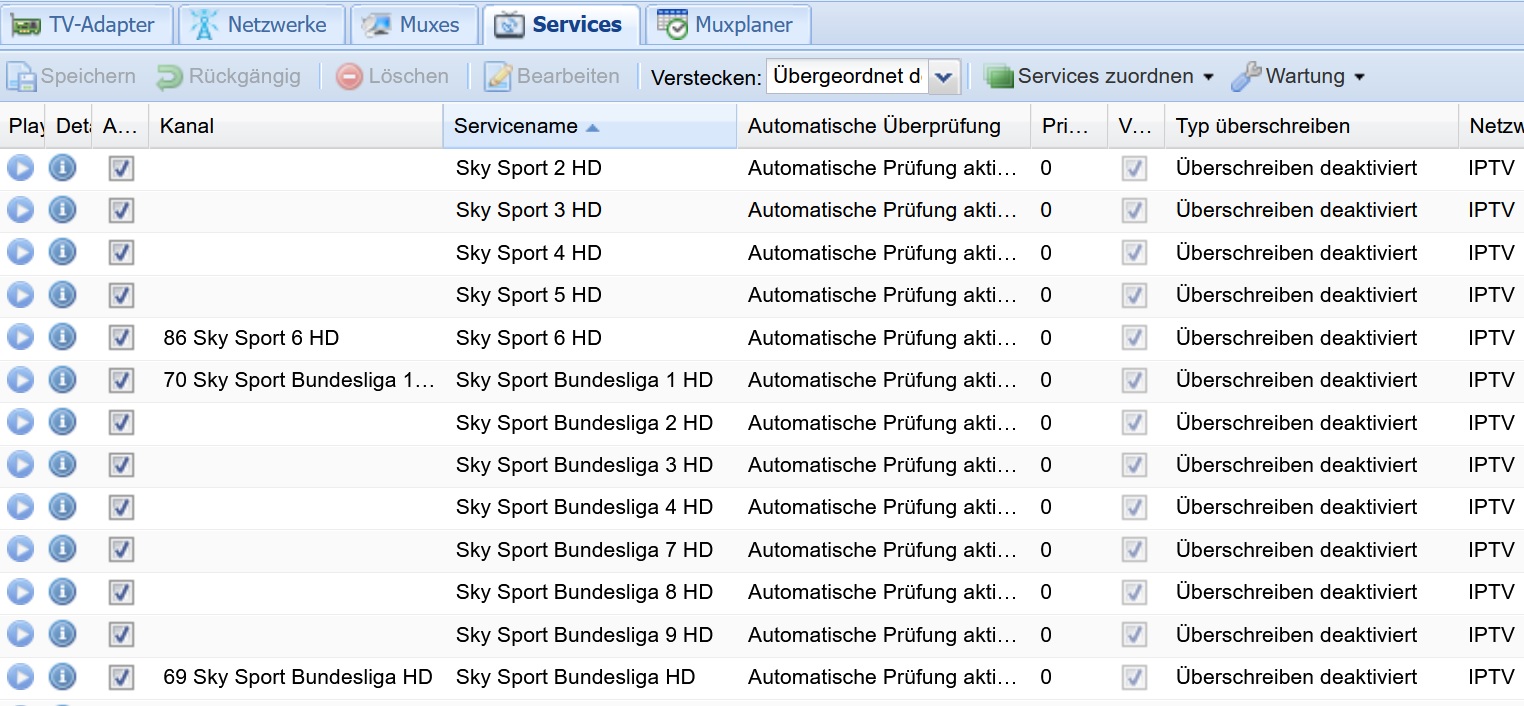Switch to the Netzwerke tab
This screenshot has width=1524, height=706.
click(261, 25)
